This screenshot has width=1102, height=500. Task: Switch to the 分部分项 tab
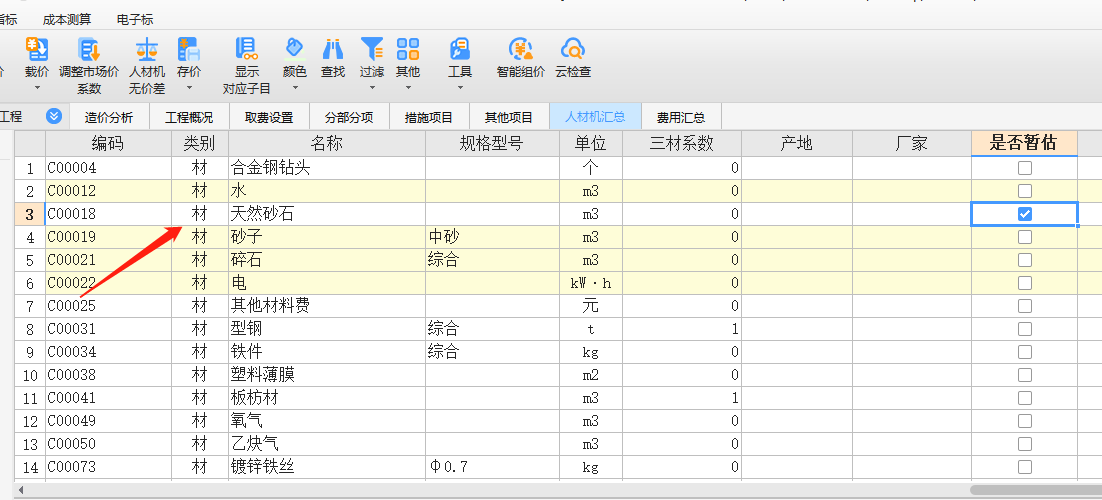pyautogui.click(x=349, y=117)
